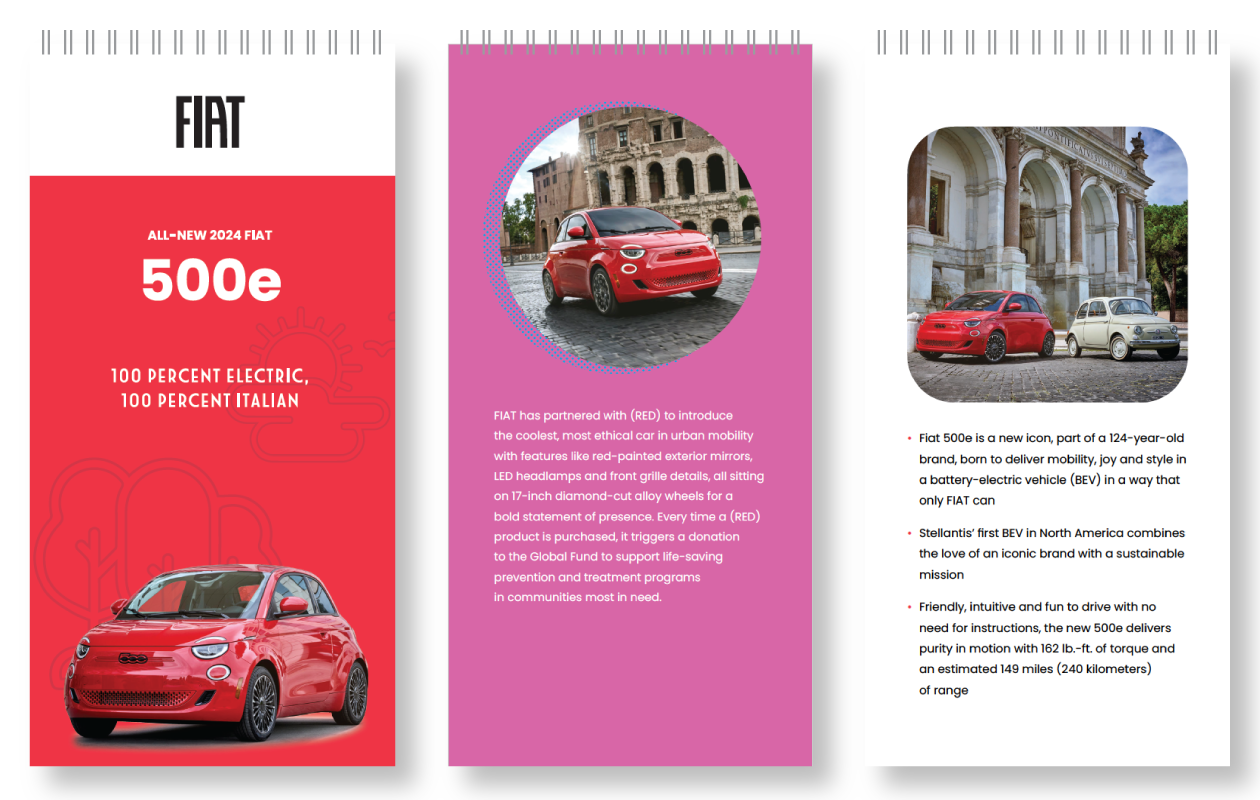Click "Stellantis' first BEV in North America combines"
Image resolution: width=1260 pixels, height=800 pixels.
point(1052,533)
